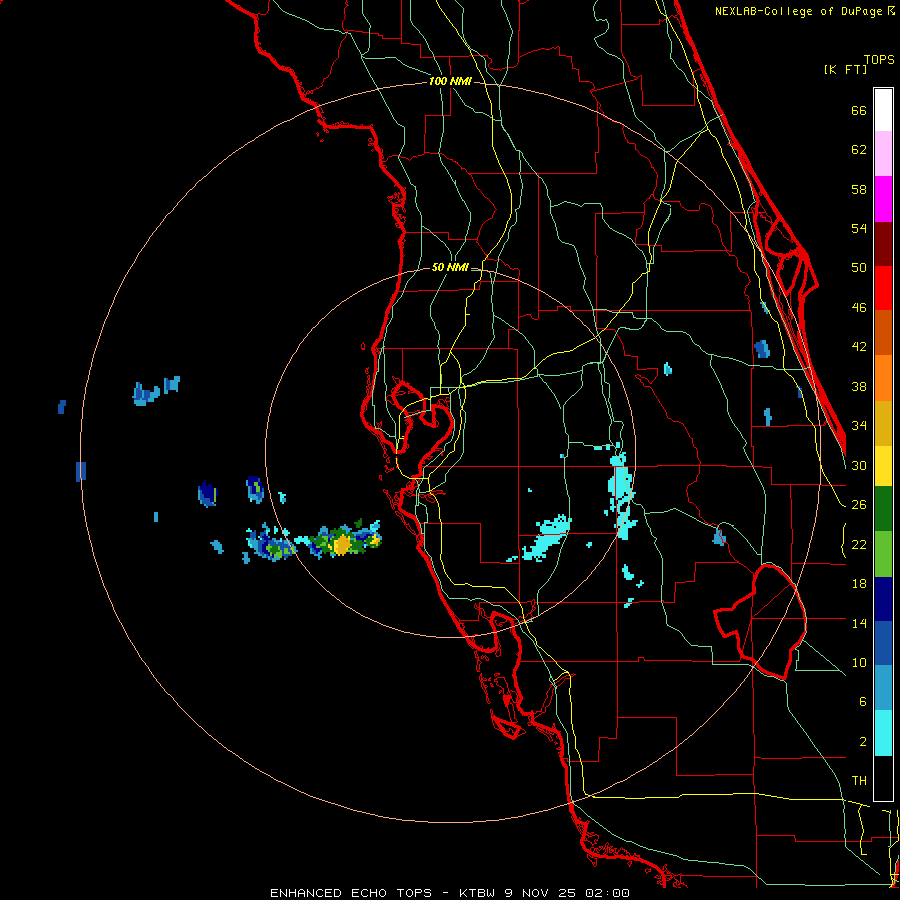
Task: Click the 'KTBW' station identifier in caption
Action: (476, 893)
